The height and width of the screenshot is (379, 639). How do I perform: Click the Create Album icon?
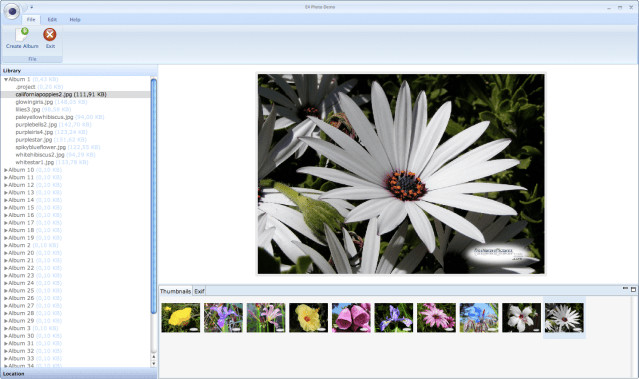[x=22, y=35]
